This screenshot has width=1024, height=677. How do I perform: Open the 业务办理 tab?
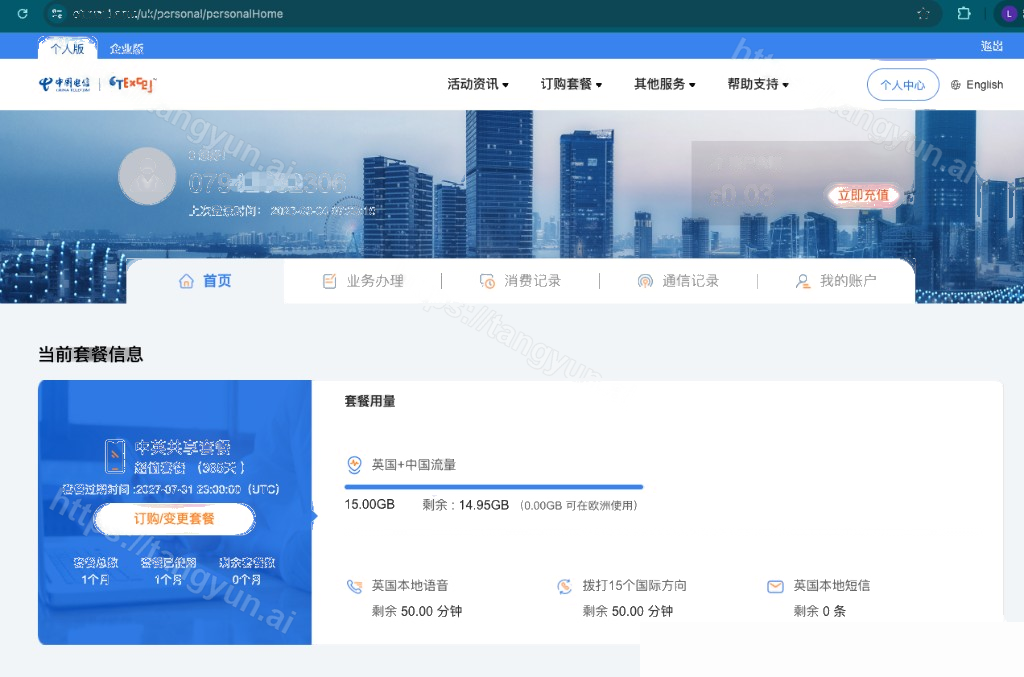[x=363, y=281]
